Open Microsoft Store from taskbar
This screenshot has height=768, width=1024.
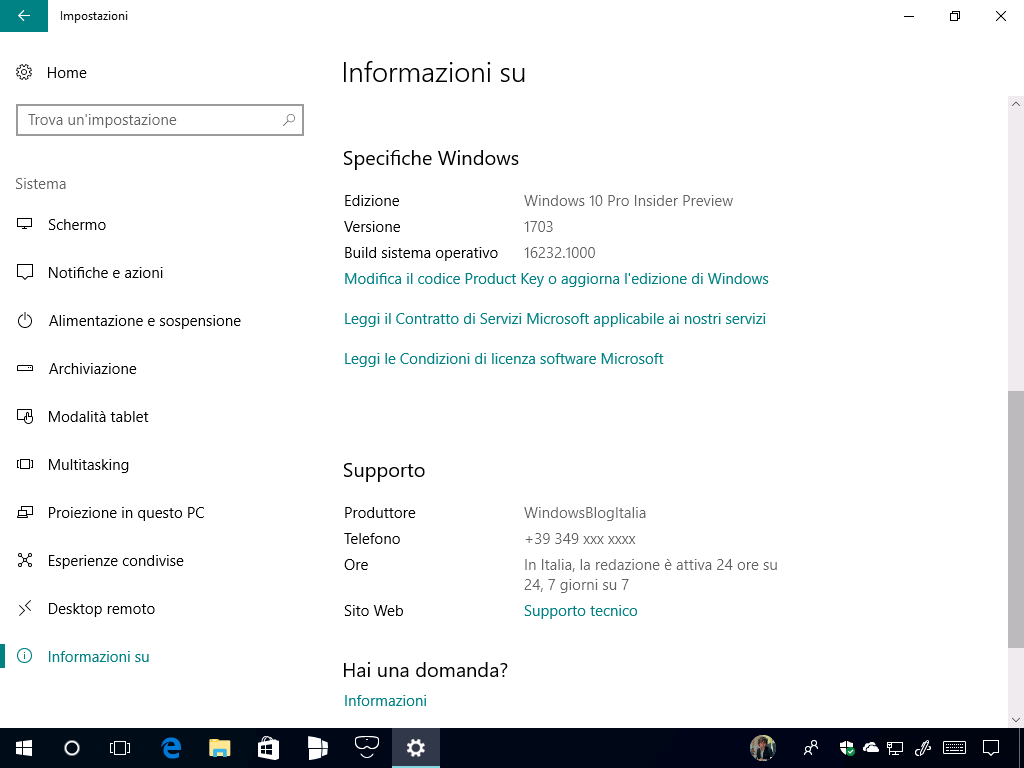coord(268,748)
